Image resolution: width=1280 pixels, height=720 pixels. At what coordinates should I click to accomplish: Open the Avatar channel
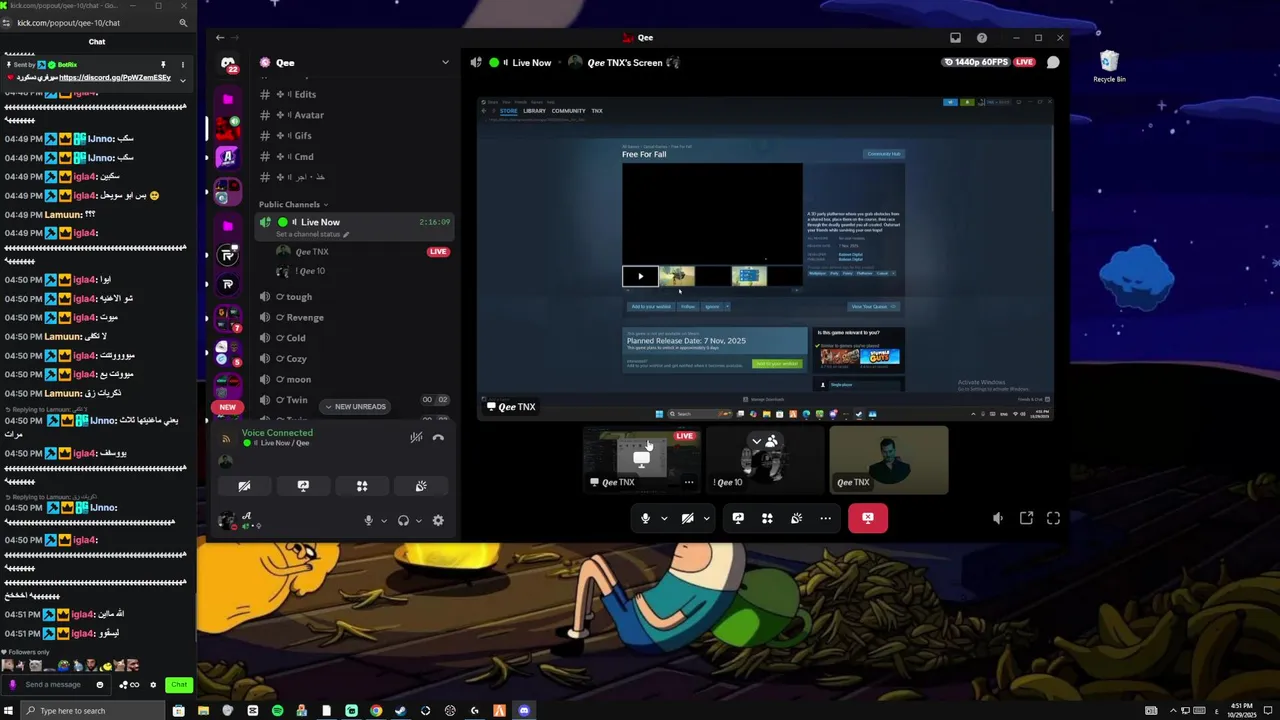click(354, 115)
